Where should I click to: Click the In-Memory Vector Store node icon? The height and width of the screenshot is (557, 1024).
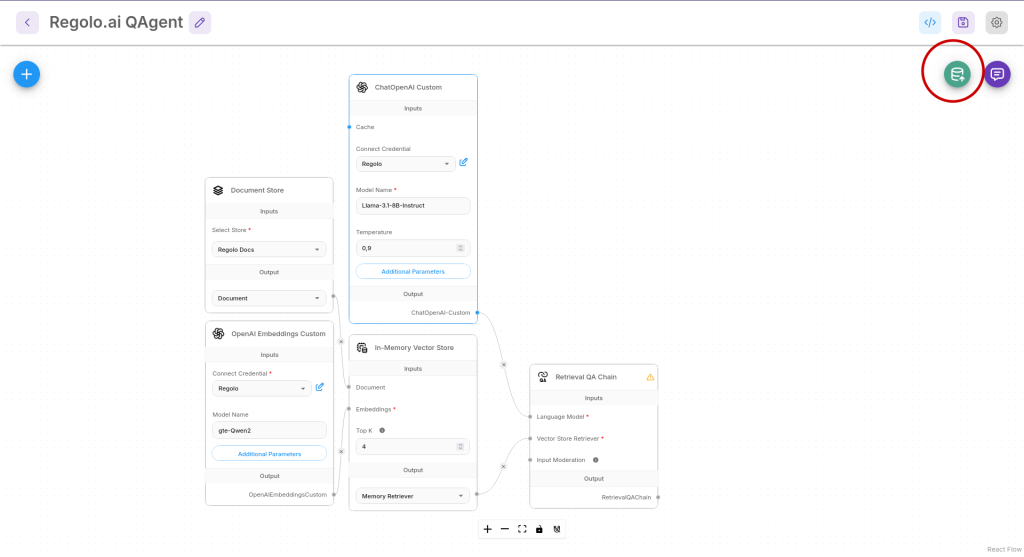[x=362, y=347]
